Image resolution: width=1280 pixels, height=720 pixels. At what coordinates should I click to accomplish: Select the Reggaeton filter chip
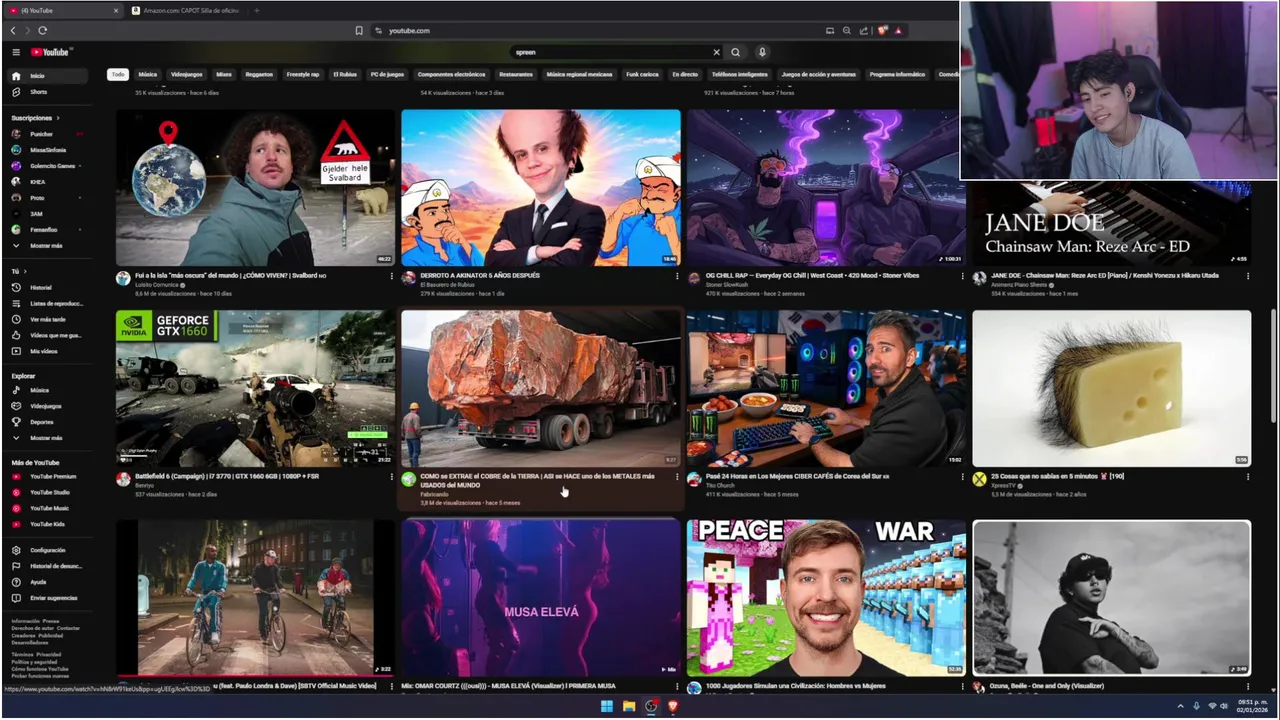tap(259, 74)
